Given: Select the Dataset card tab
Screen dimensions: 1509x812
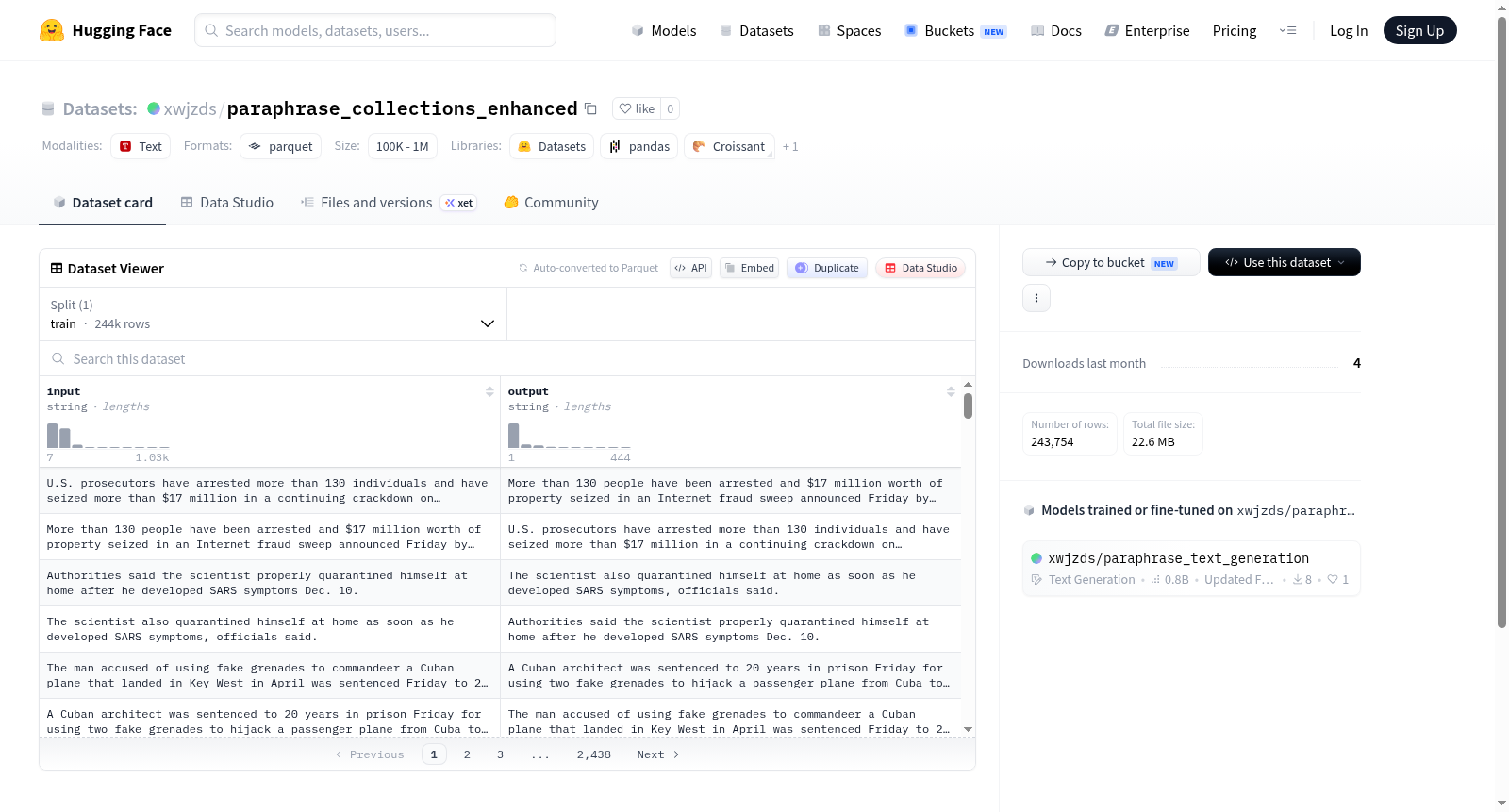Looking at the screenshot, I should pos(103,202).
